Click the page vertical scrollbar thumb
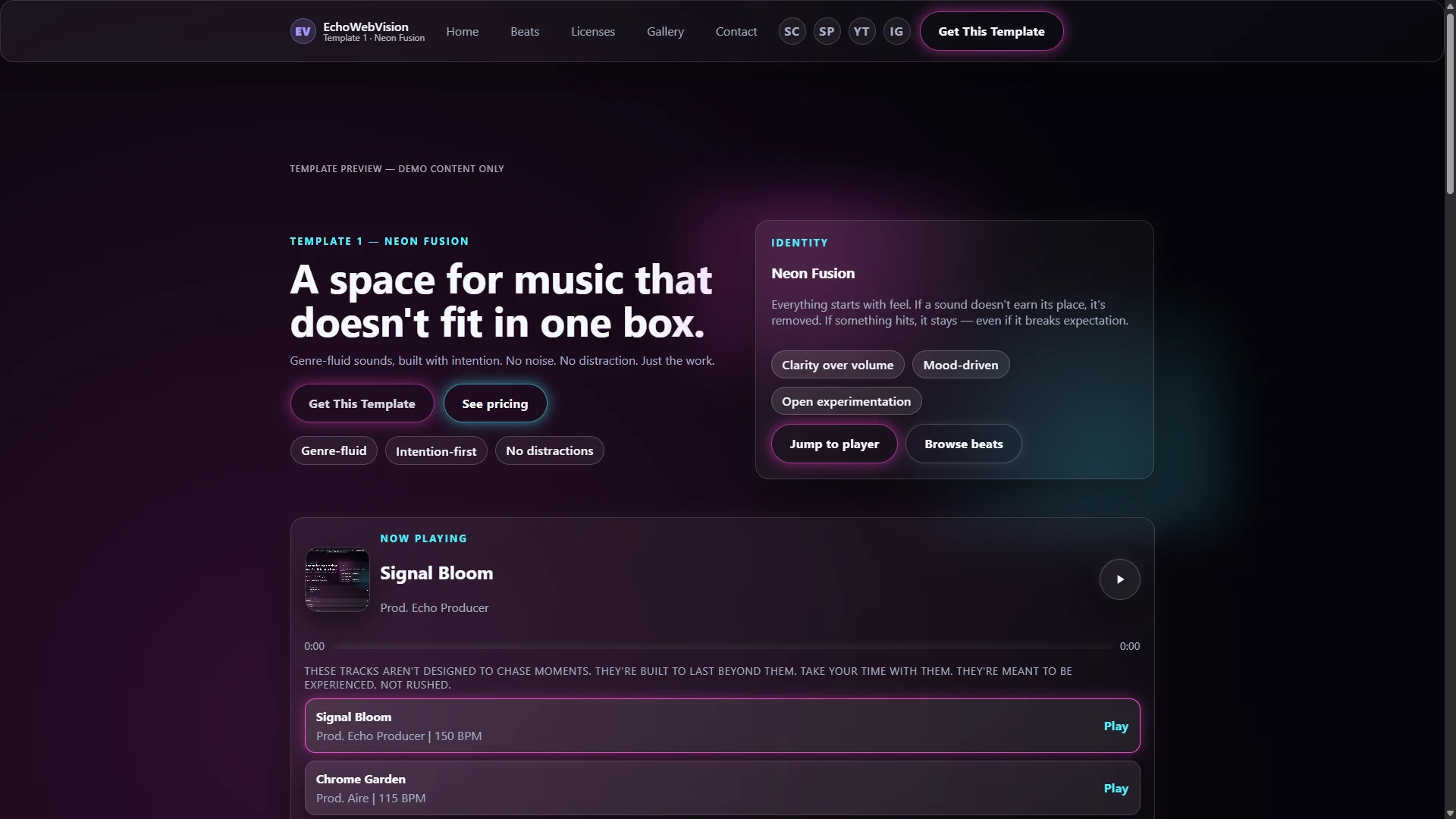1456x819 pixels. 1450,104
